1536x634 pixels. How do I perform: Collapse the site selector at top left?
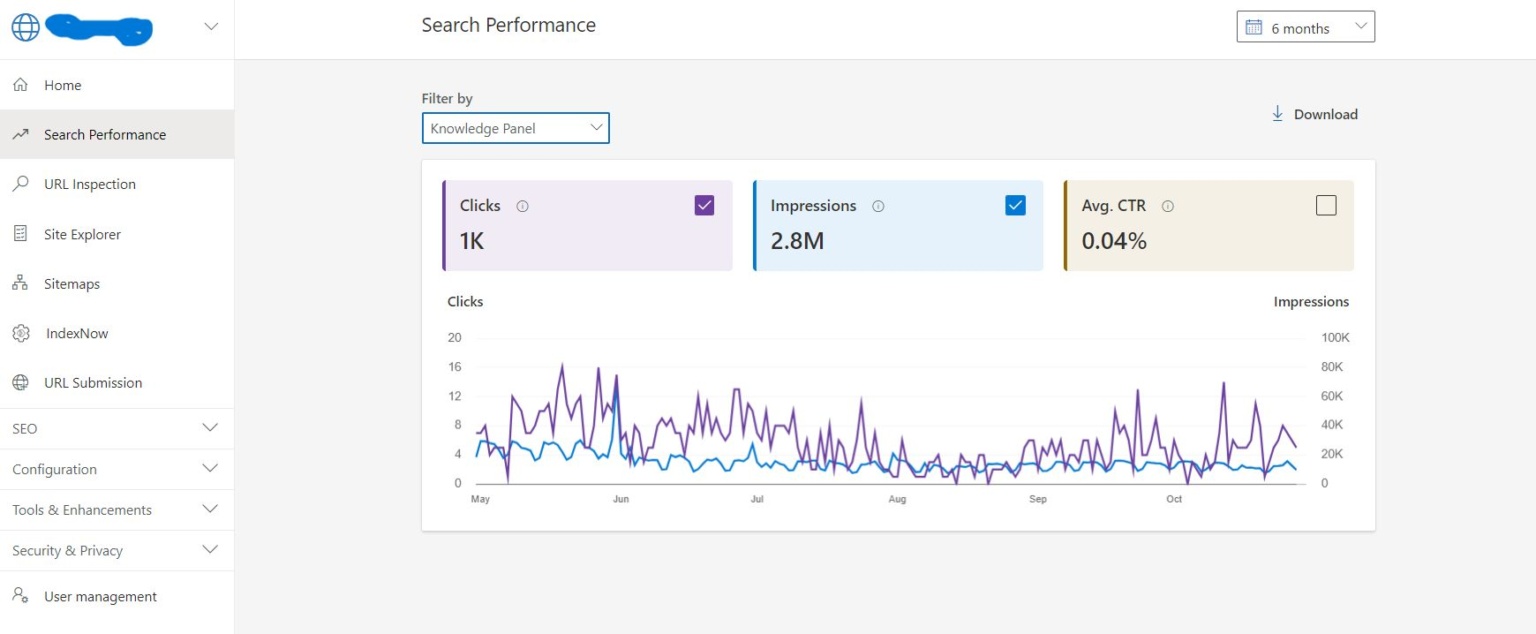(210, 27)
